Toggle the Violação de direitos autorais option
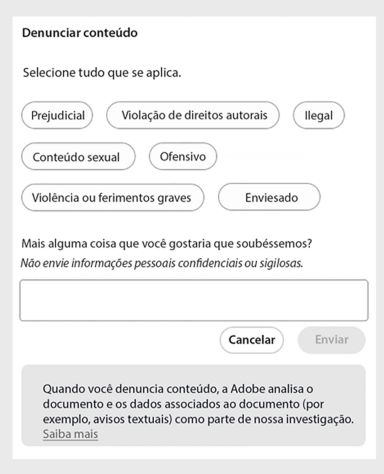 [x=193, y=115]
